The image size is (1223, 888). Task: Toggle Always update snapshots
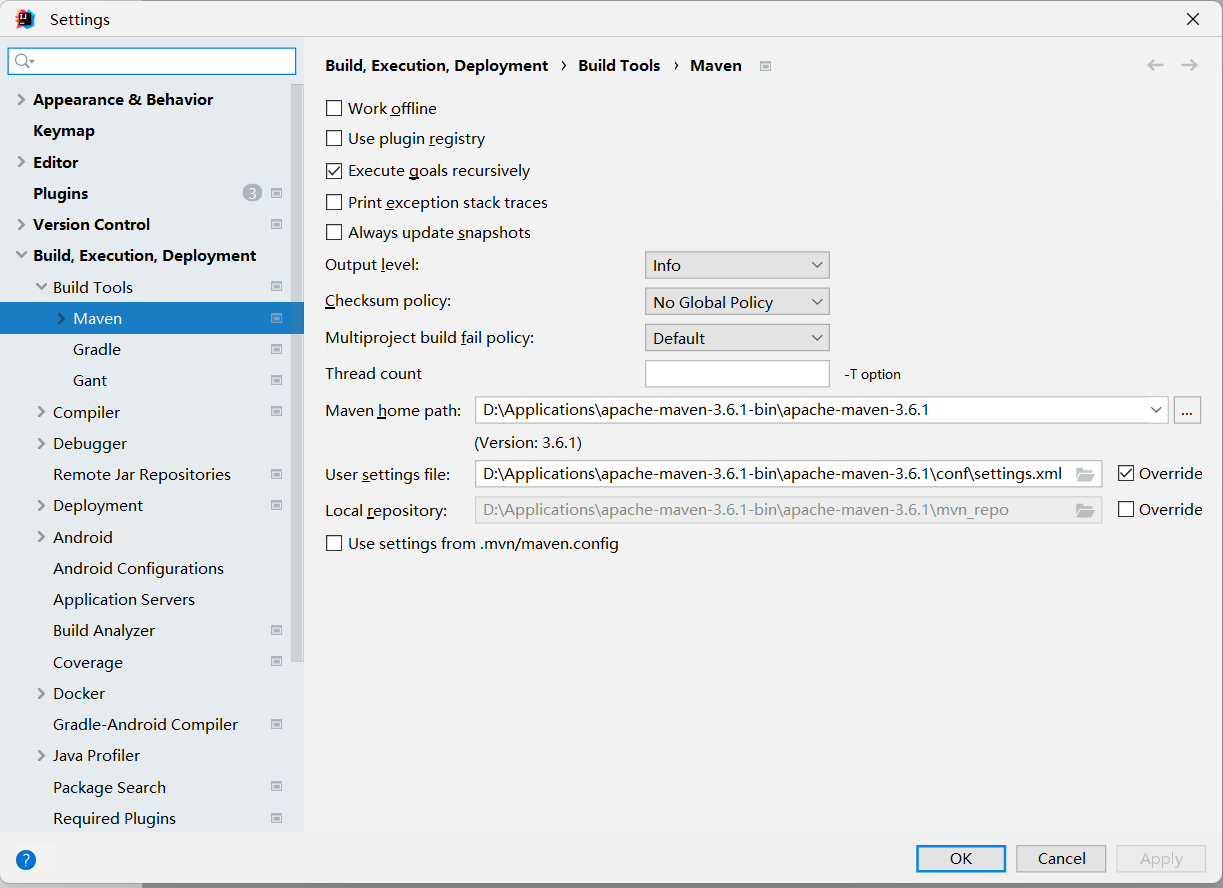point(334,233)
